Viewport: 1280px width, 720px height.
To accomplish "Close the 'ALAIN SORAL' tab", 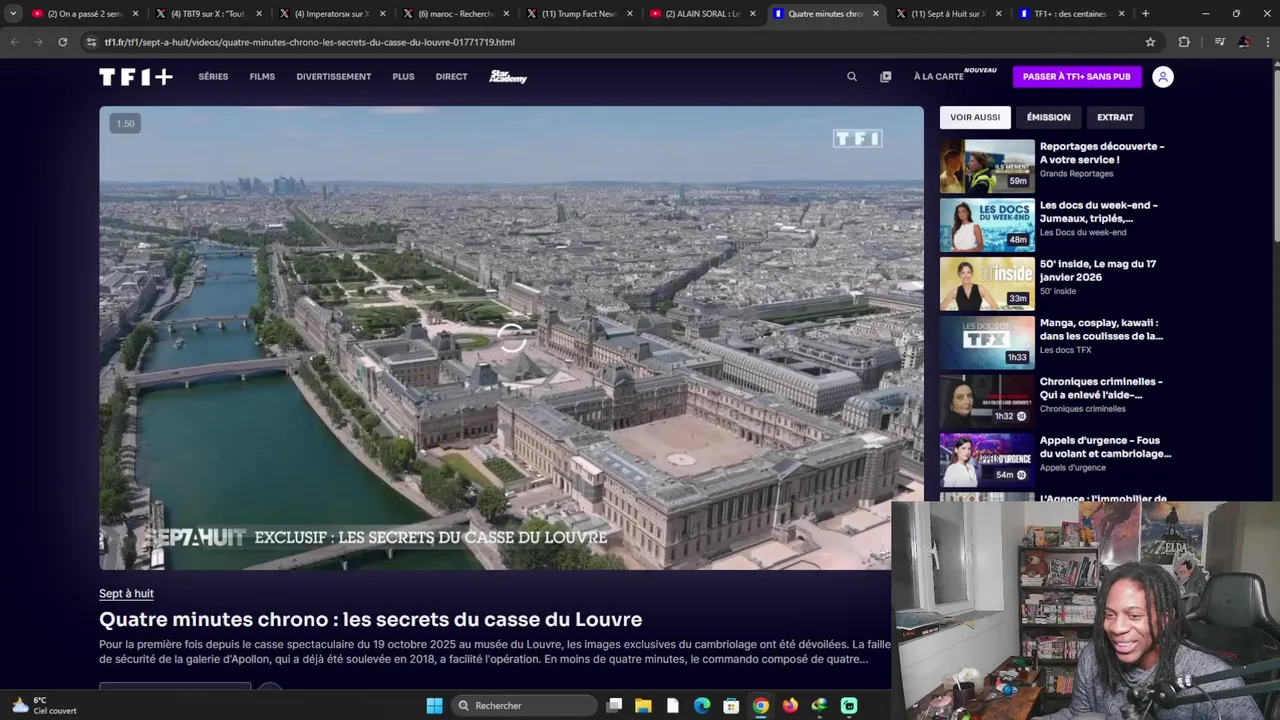I will click(753, 14).
